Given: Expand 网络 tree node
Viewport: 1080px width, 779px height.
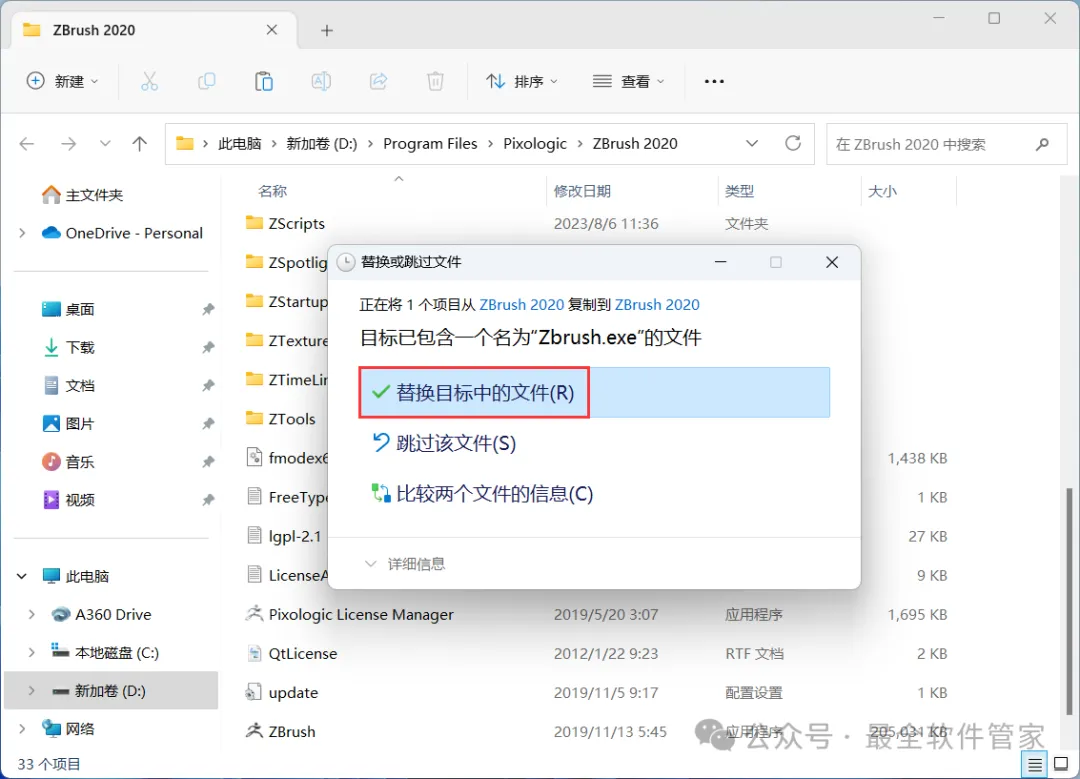Looking at the screenshot, I should tap(22, 729).
